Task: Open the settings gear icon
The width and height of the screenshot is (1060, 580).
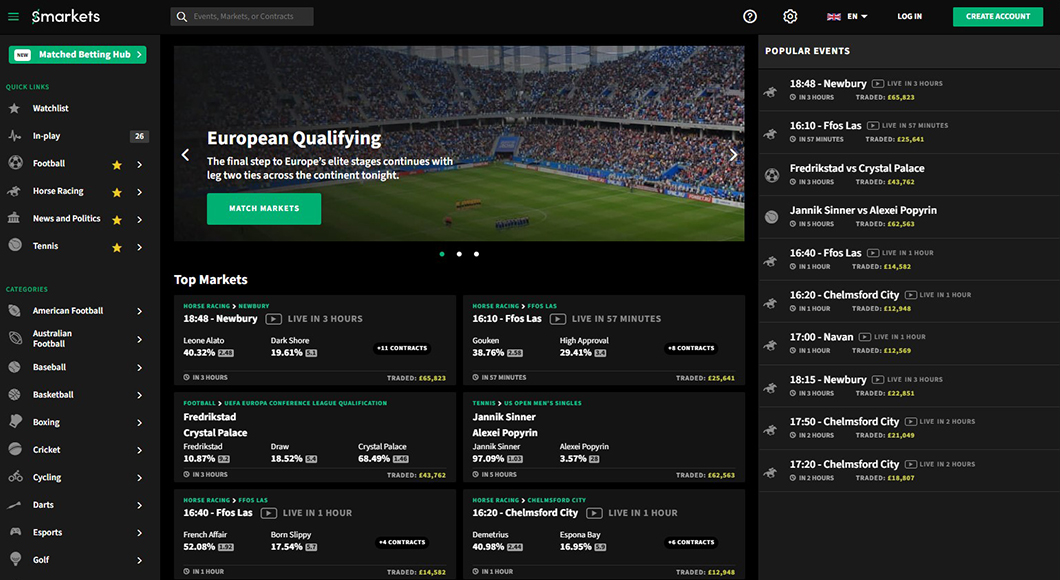Action: tap(790, 16)
